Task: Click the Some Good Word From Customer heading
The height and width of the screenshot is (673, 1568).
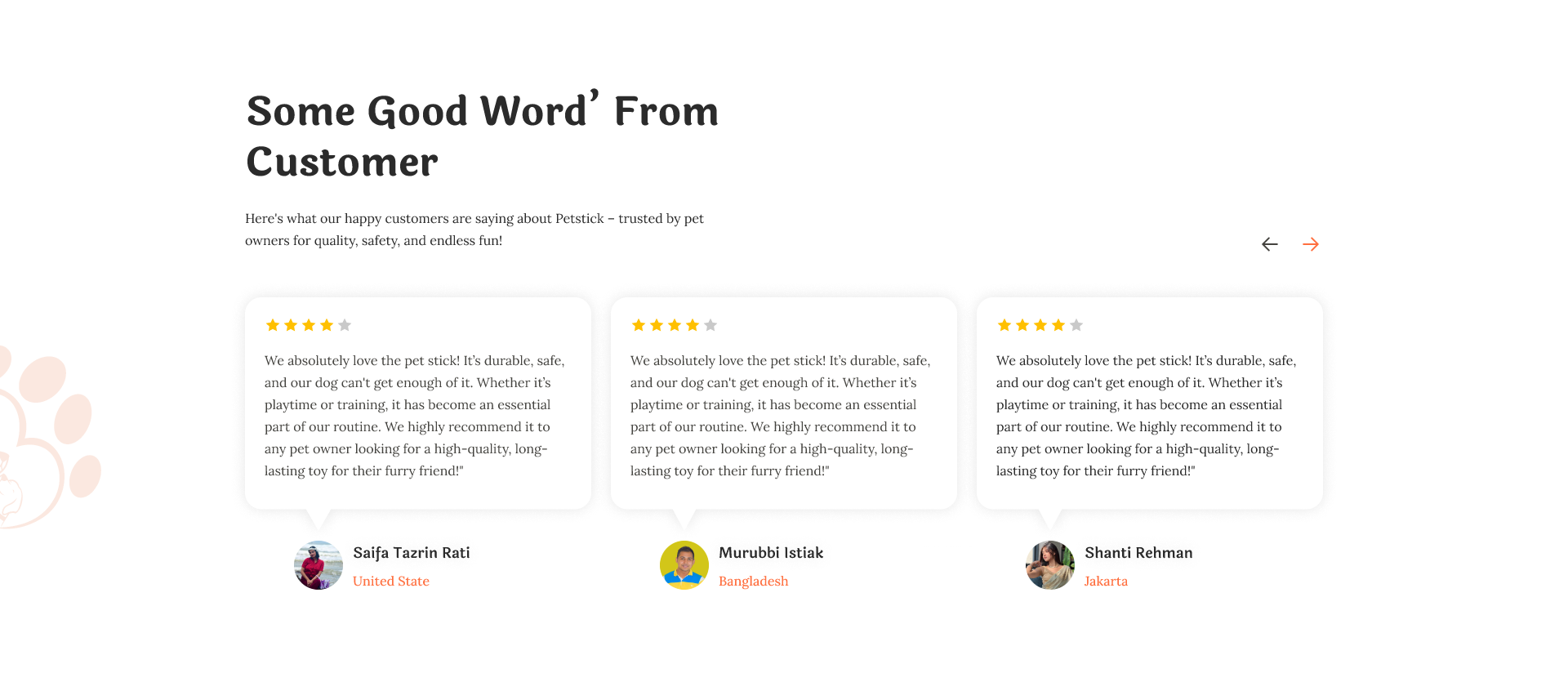Action: (482, 136)
